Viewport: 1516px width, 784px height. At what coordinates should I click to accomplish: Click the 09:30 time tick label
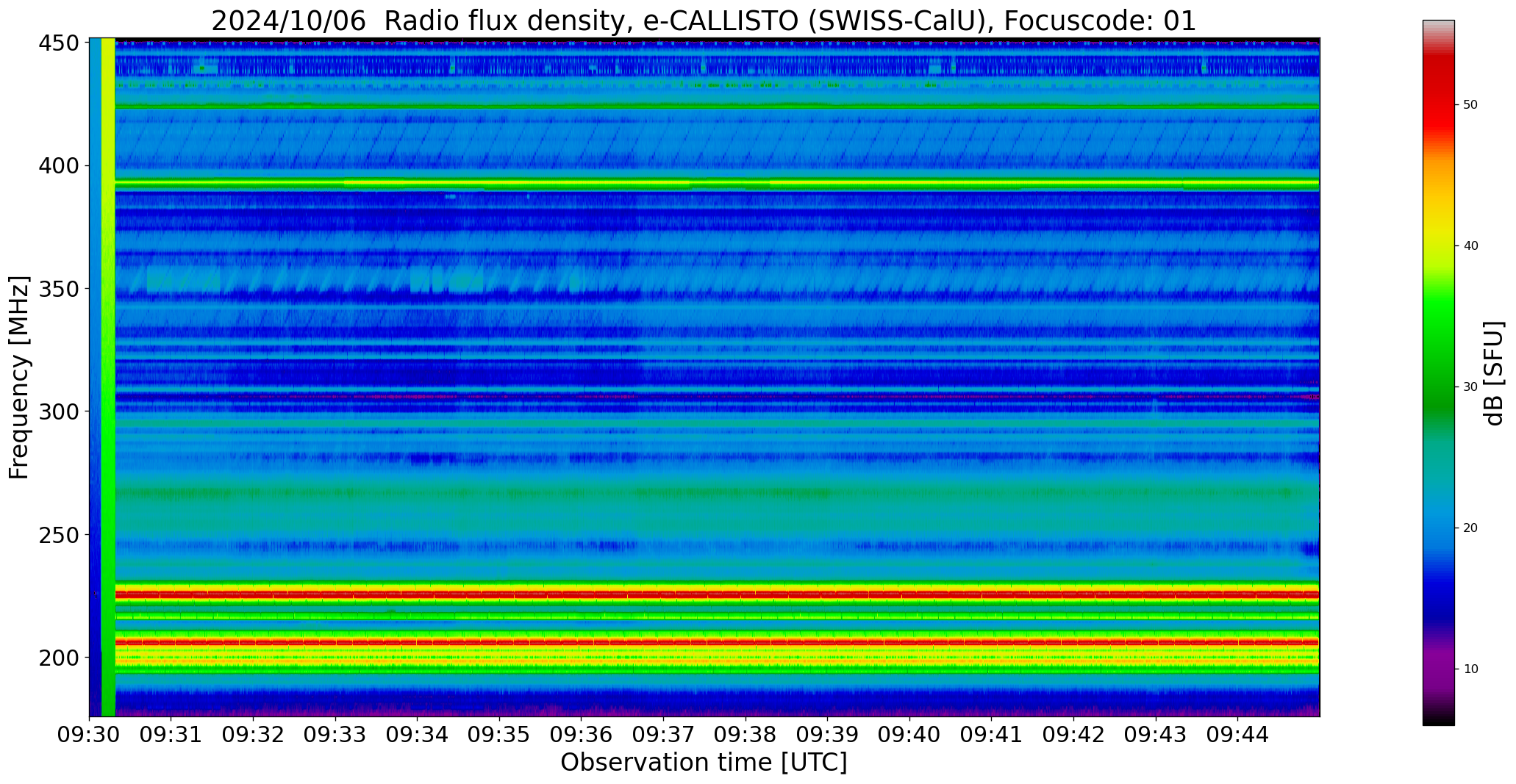(x=89, y=734)
